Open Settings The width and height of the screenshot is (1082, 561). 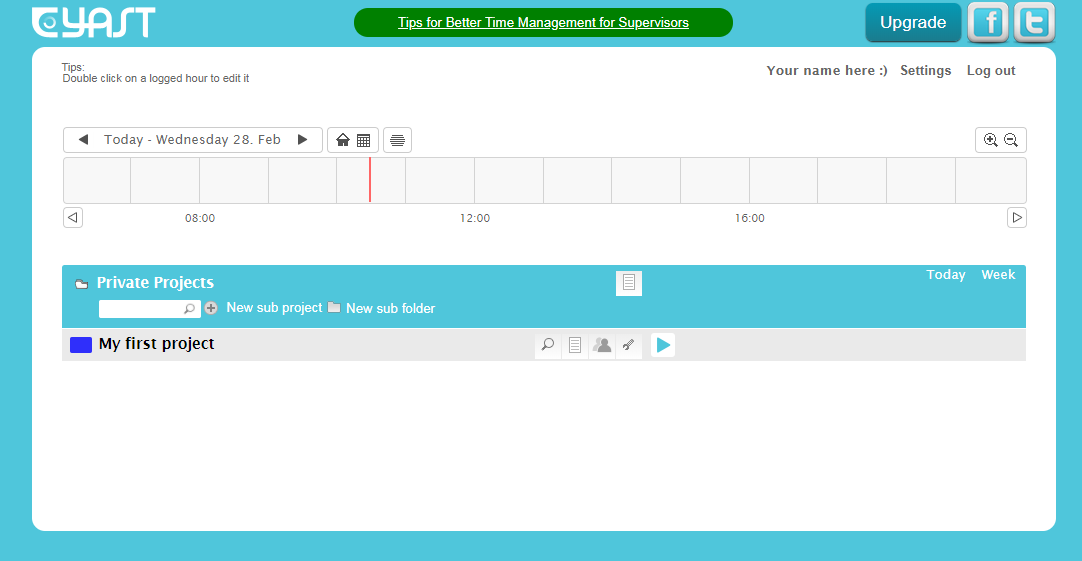click(x=925, y=70)
